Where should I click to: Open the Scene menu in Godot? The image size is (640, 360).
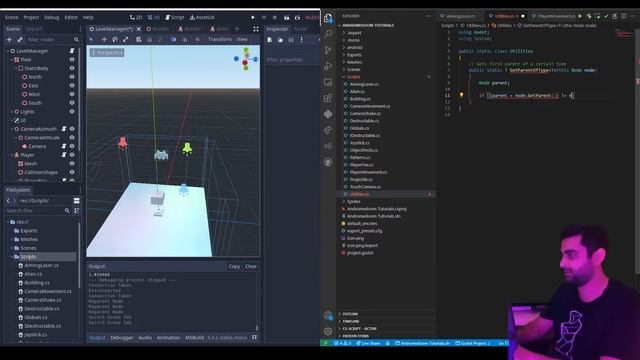click(x=11, y=18)
